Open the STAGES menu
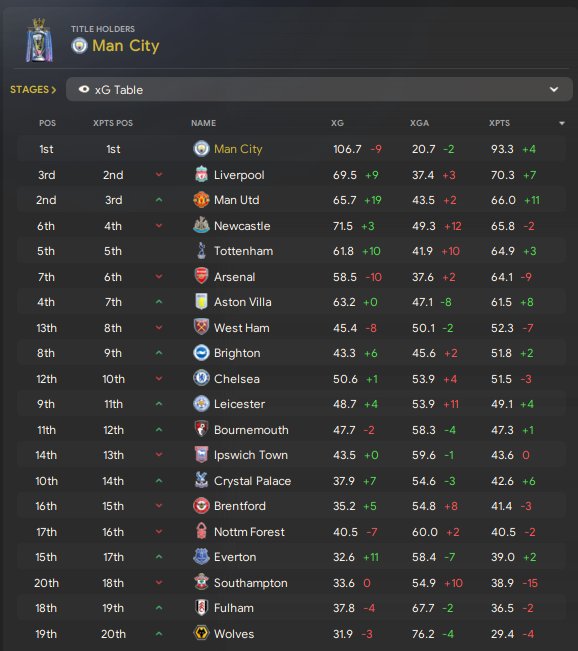Image resolution: width=578 pixels, height=651 pixels. pos(33,90)
